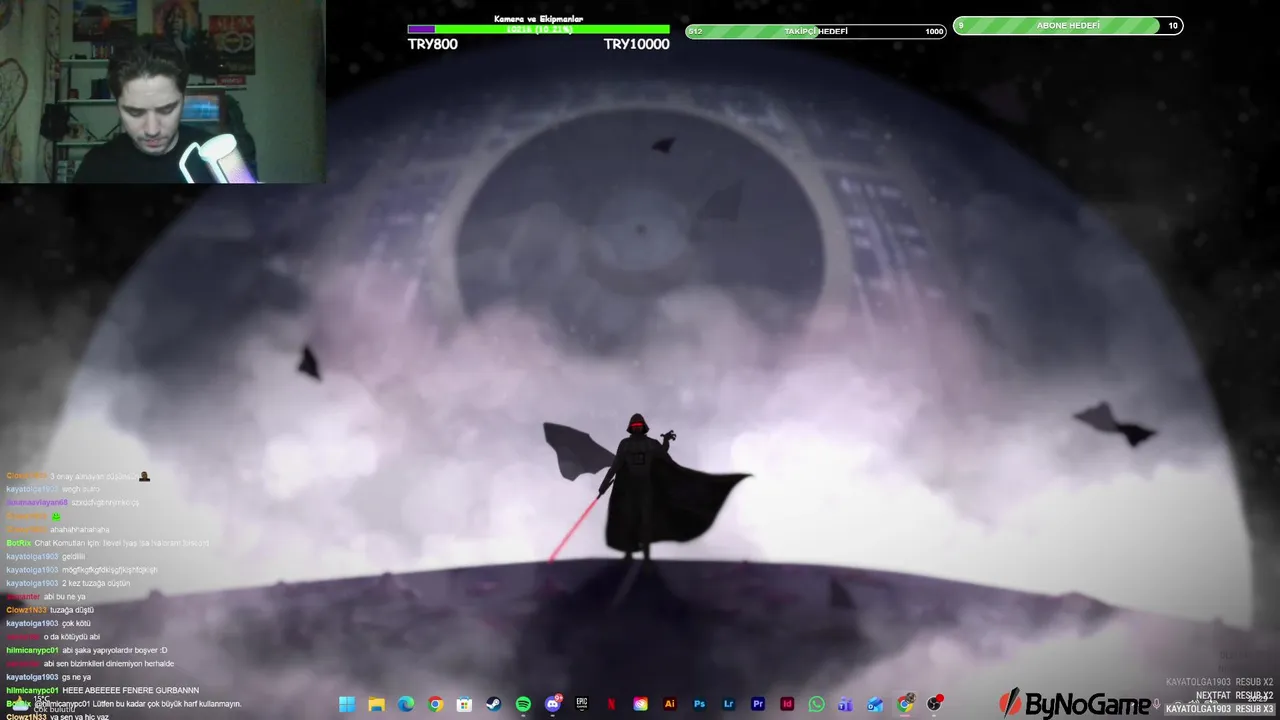Click the TRY800 amount label

(433, 45)
